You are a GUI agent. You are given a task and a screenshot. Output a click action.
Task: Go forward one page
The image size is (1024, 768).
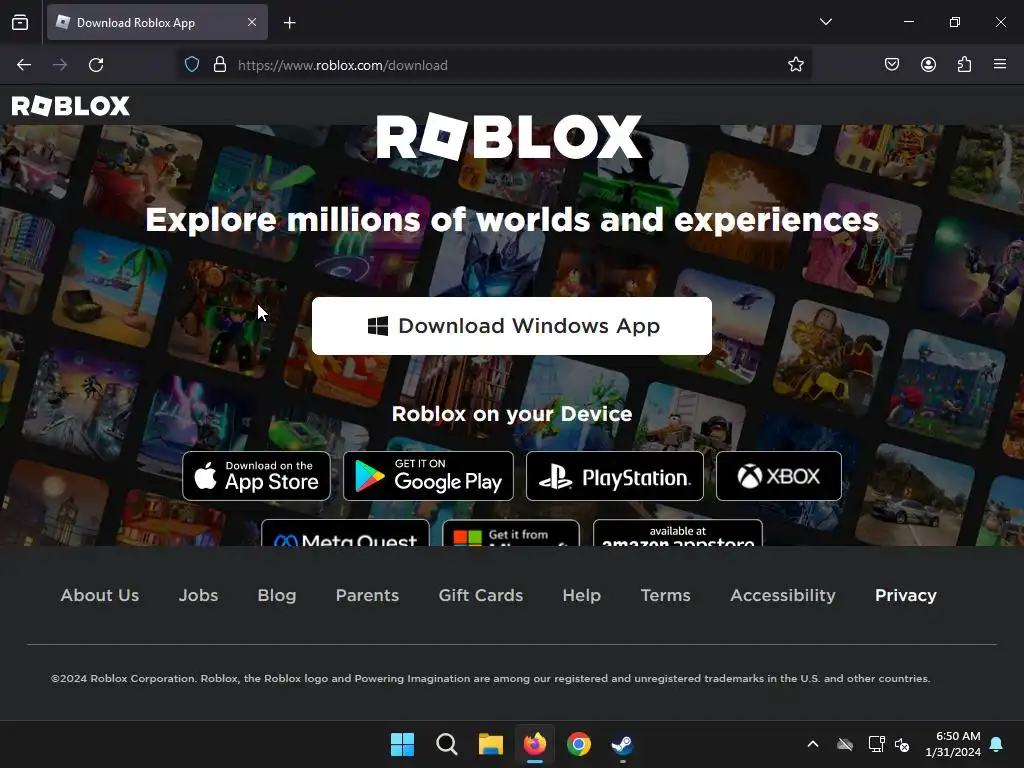[60, 65]
